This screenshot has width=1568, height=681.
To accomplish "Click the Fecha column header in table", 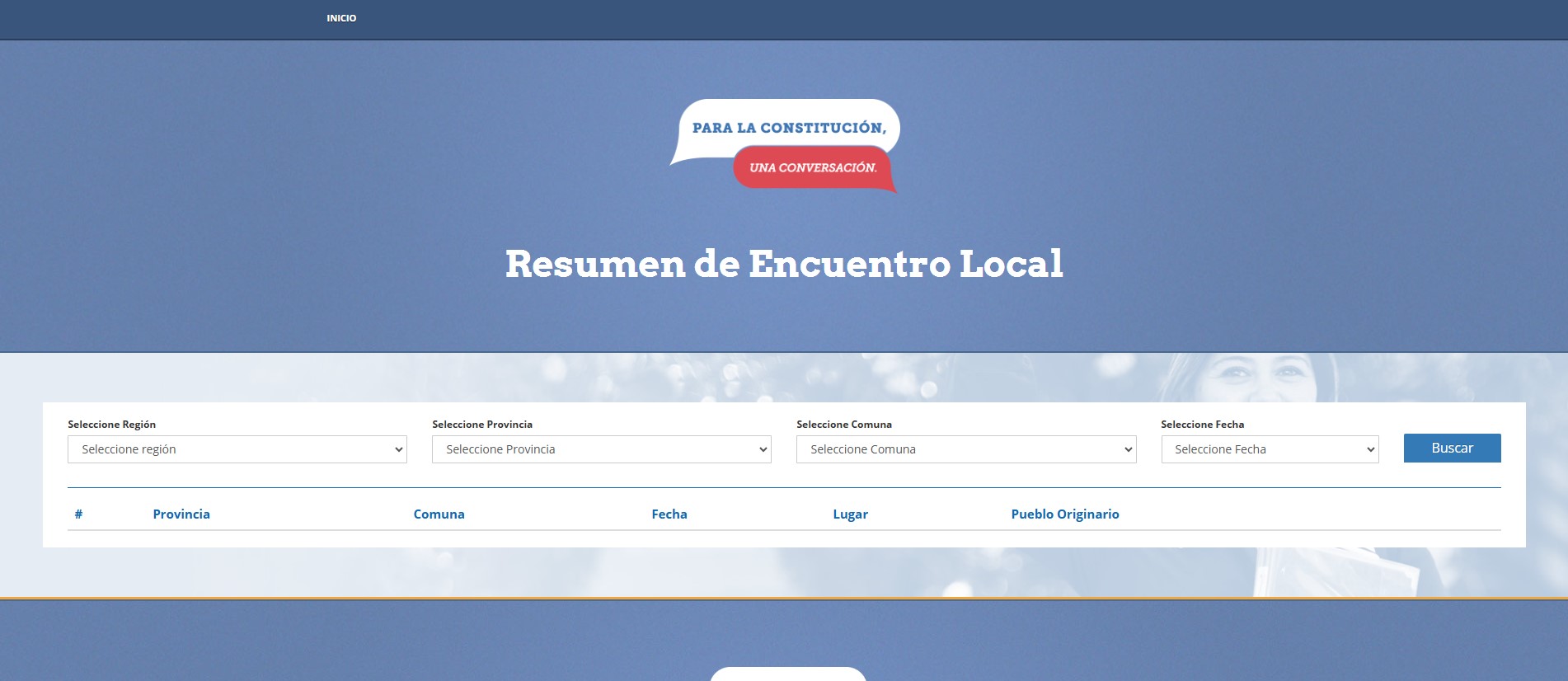I will (x=669, y=514).
